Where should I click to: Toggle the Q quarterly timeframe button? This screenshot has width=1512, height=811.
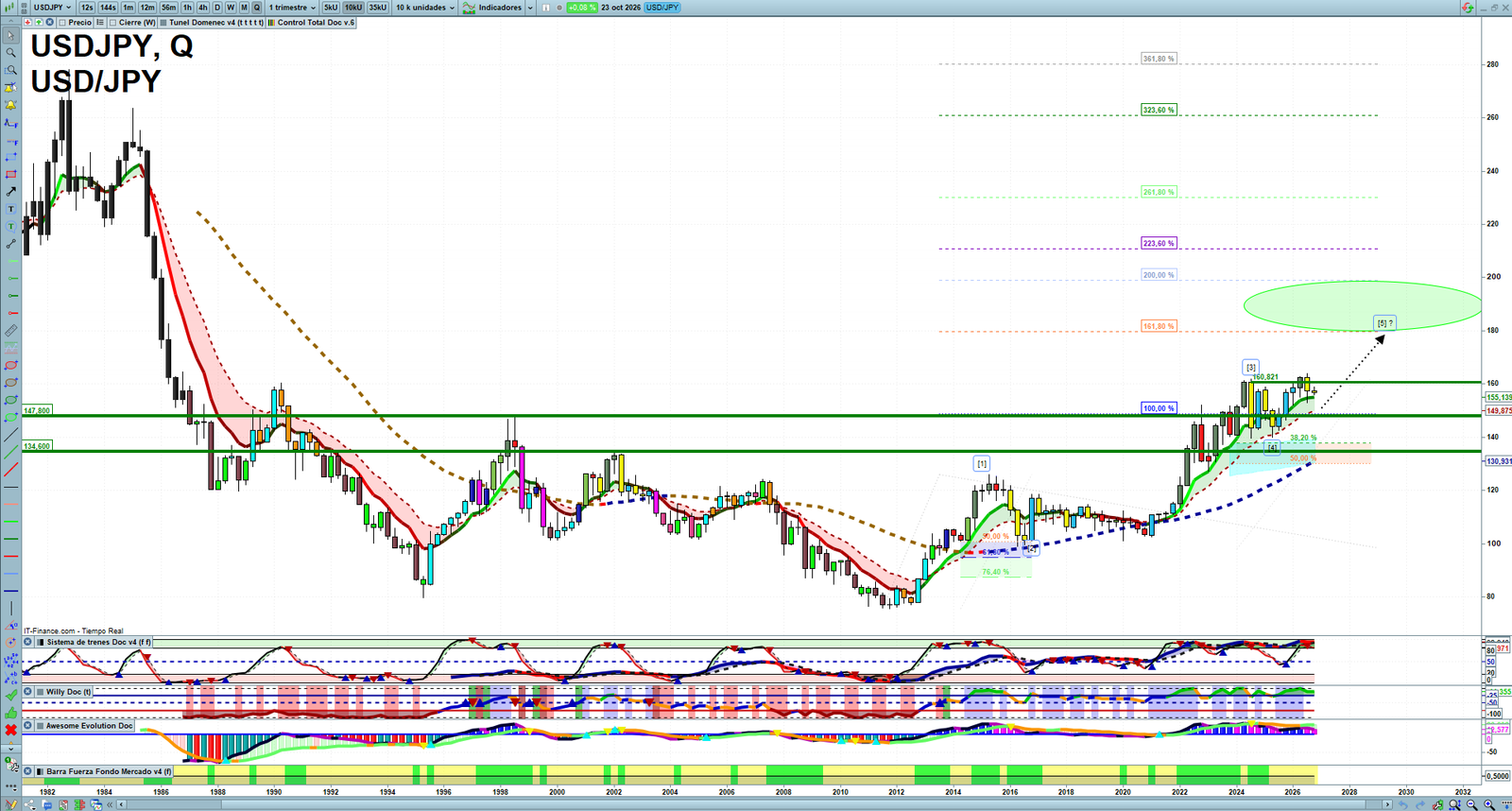[256, 8]
